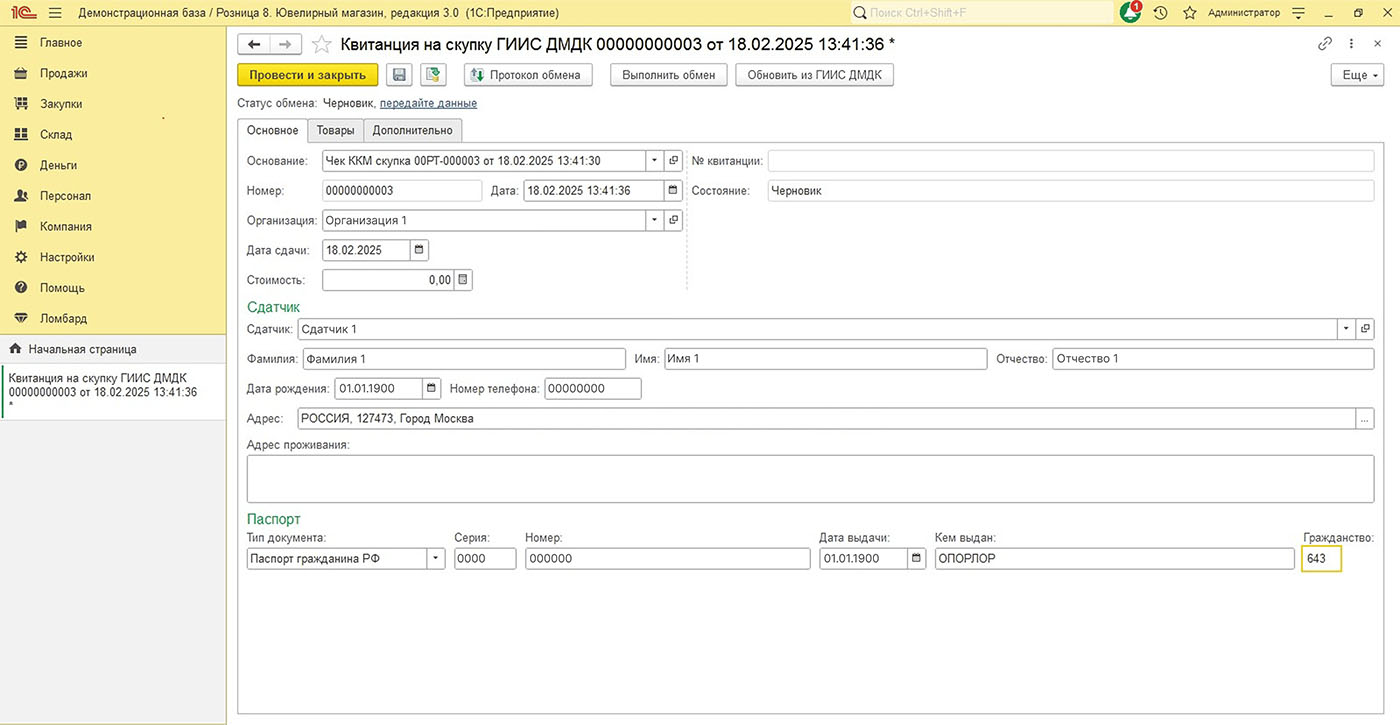Image resolution: width=1400 pixels, height=725 pixels.
Task: Click the Фамилия input field
Action: point(463,359)
